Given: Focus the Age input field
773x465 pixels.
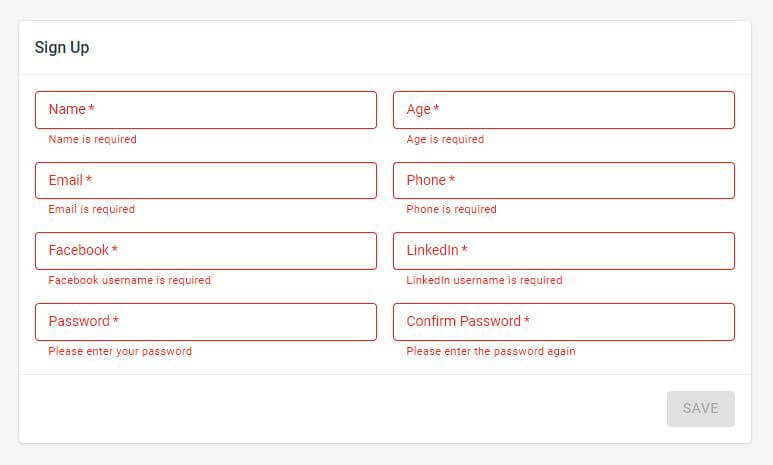Looking at the screenshot, I should [563, 110].
